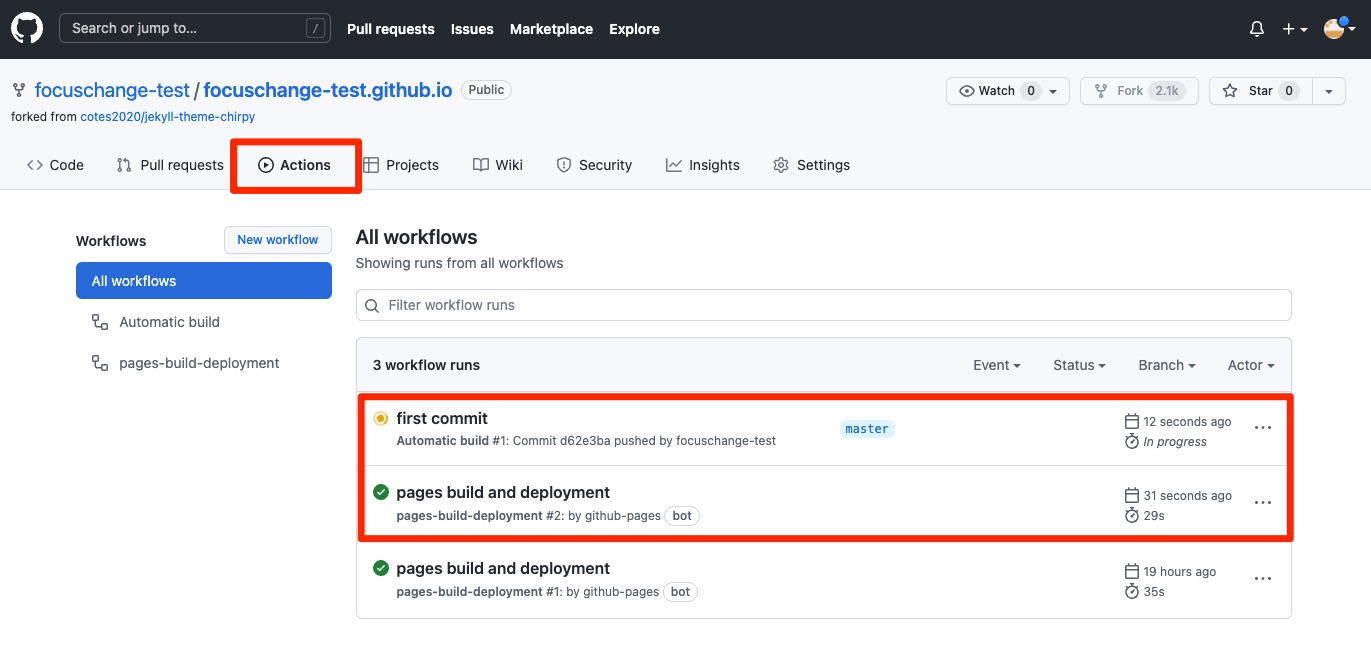Click the Automatic build workflow icon

pyautogui.click(x=100, y=322)
